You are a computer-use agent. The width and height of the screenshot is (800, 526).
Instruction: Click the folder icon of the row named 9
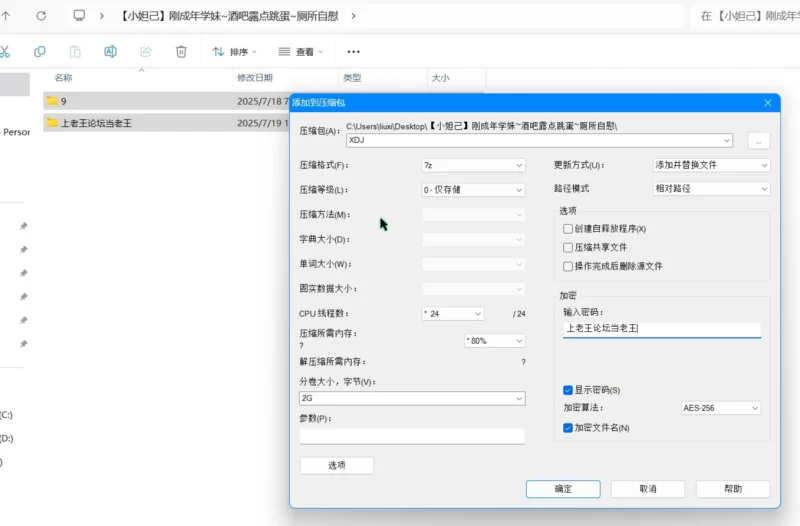click(x=52, y=101)
